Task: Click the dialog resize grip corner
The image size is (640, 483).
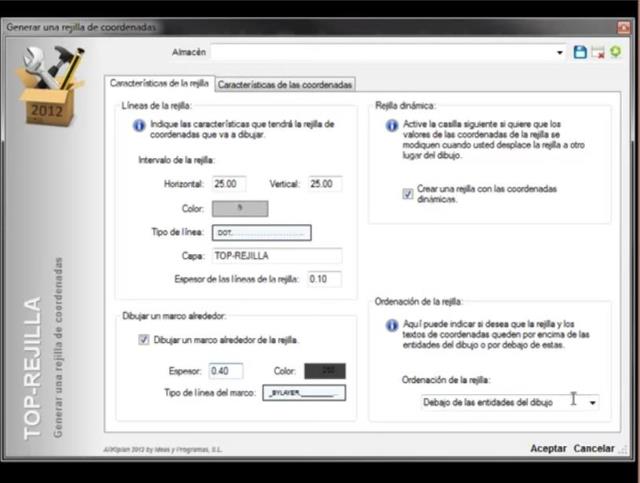Action: (623, 450)
